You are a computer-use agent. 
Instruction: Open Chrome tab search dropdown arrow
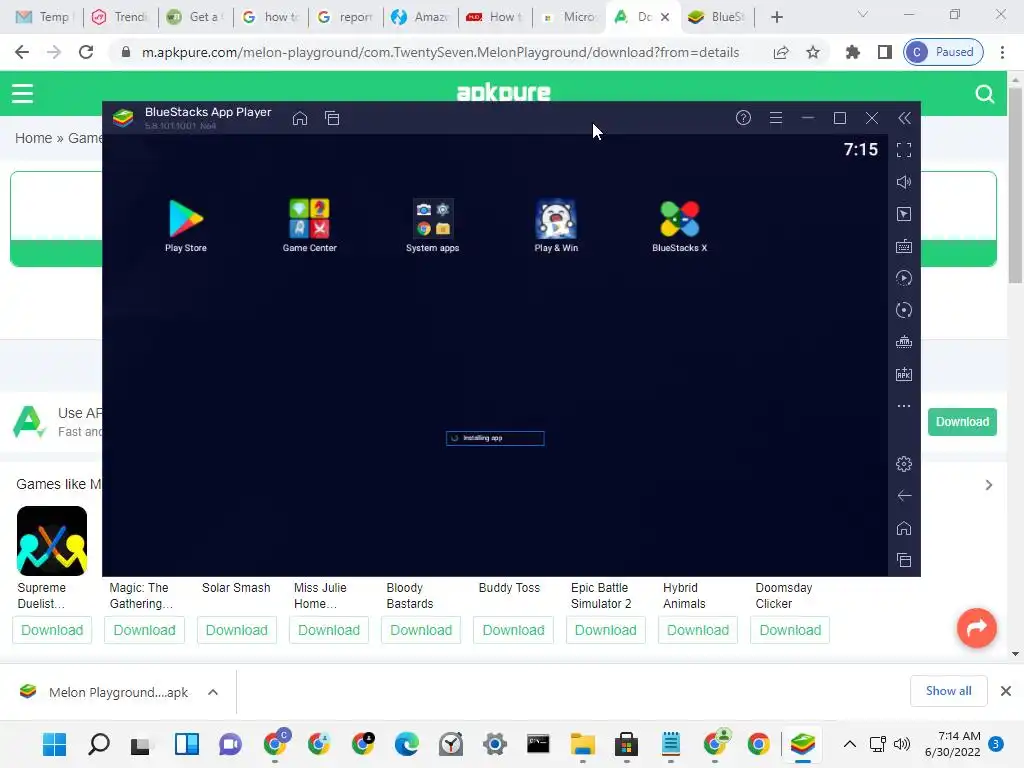863,14
